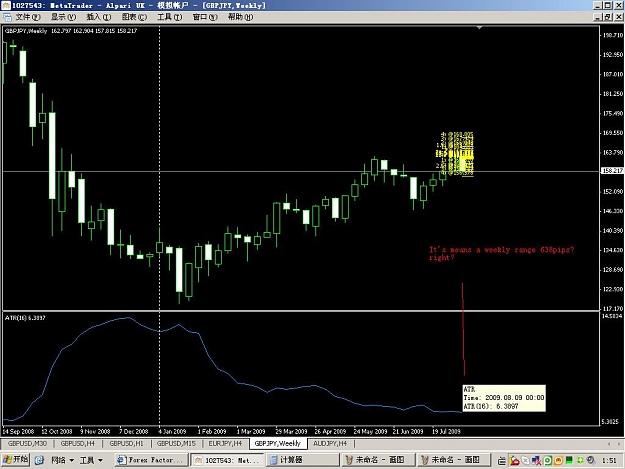The image size is (625, 469).
Task: Click the orange circle tray icon
Action: [558, 461]
